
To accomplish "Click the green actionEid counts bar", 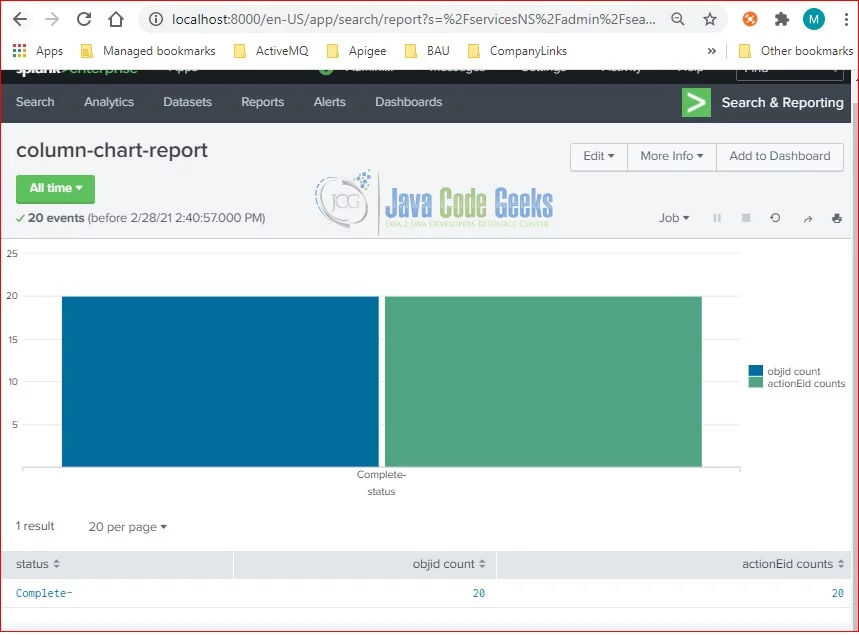I will pos(543,382).
